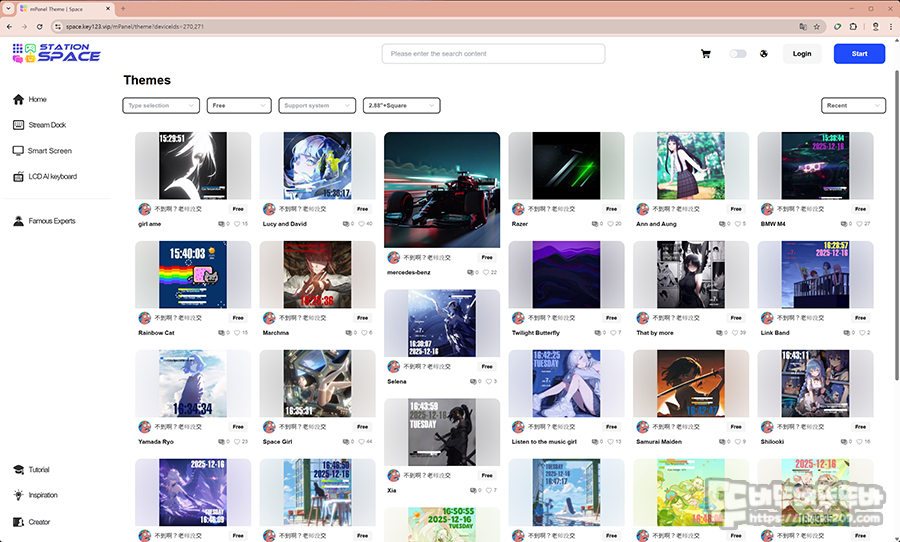Open the Listen to the music girl title

click(544, 442)
